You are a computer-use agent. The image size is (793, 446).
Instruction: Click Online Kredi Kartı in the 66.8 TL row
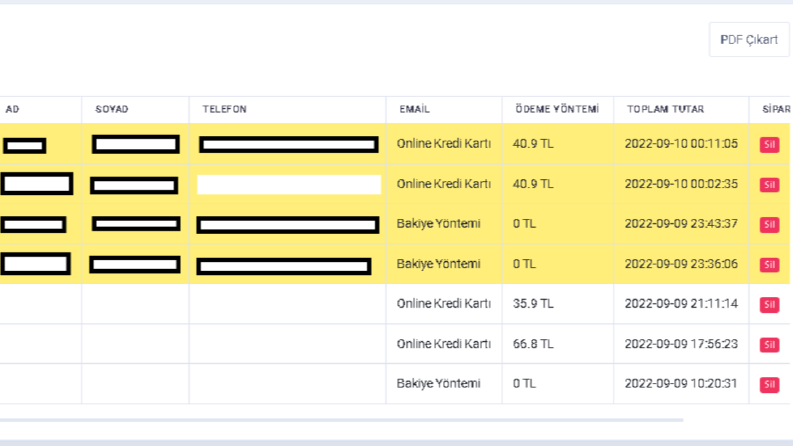[444, 344]
